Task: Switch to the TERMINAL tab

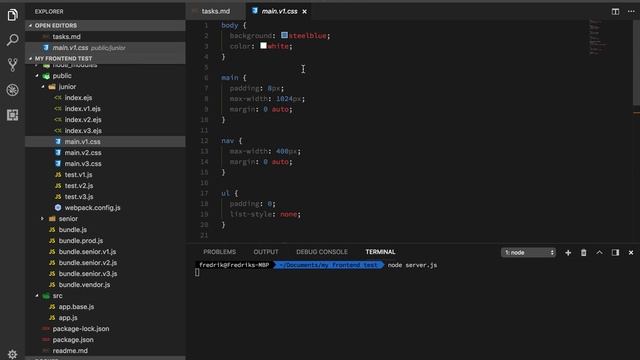Action: tap(380, 252)
